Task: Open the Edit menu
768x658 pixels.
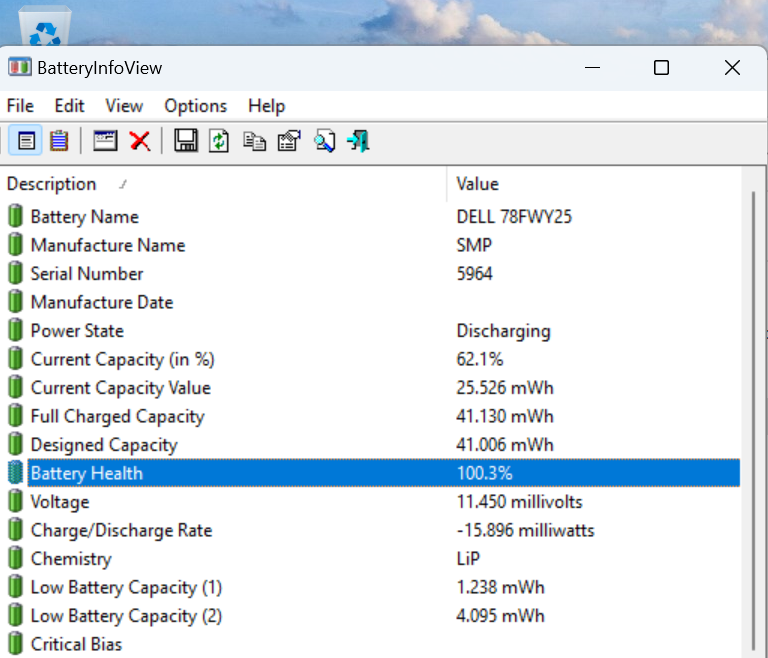Action: (x=69, y=106)
